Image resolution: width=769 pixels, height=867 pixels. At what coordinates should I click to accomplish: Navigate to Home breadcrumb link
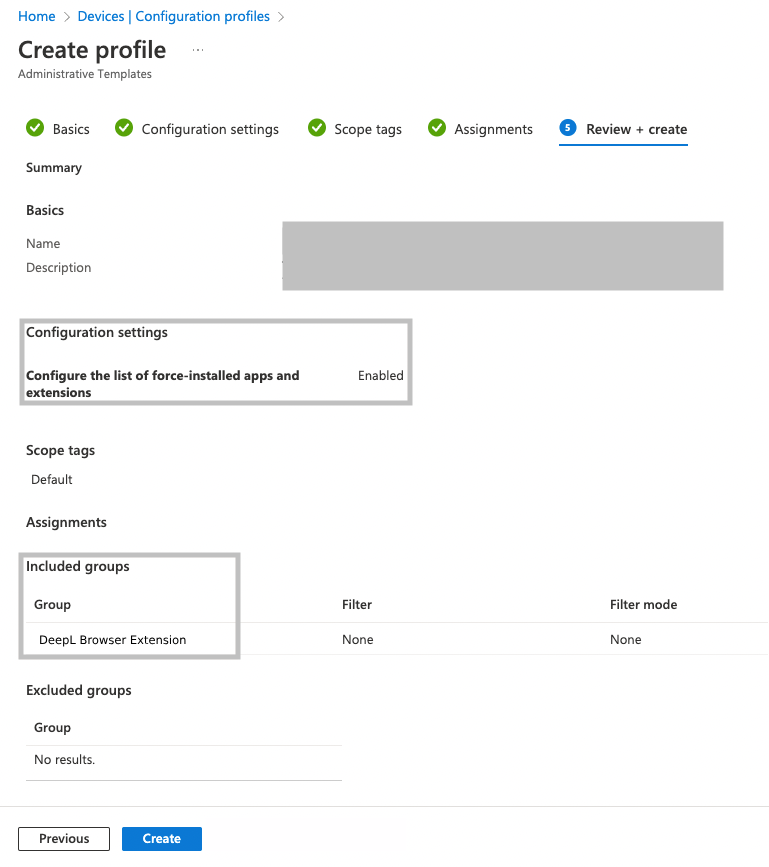pos(37,16)
